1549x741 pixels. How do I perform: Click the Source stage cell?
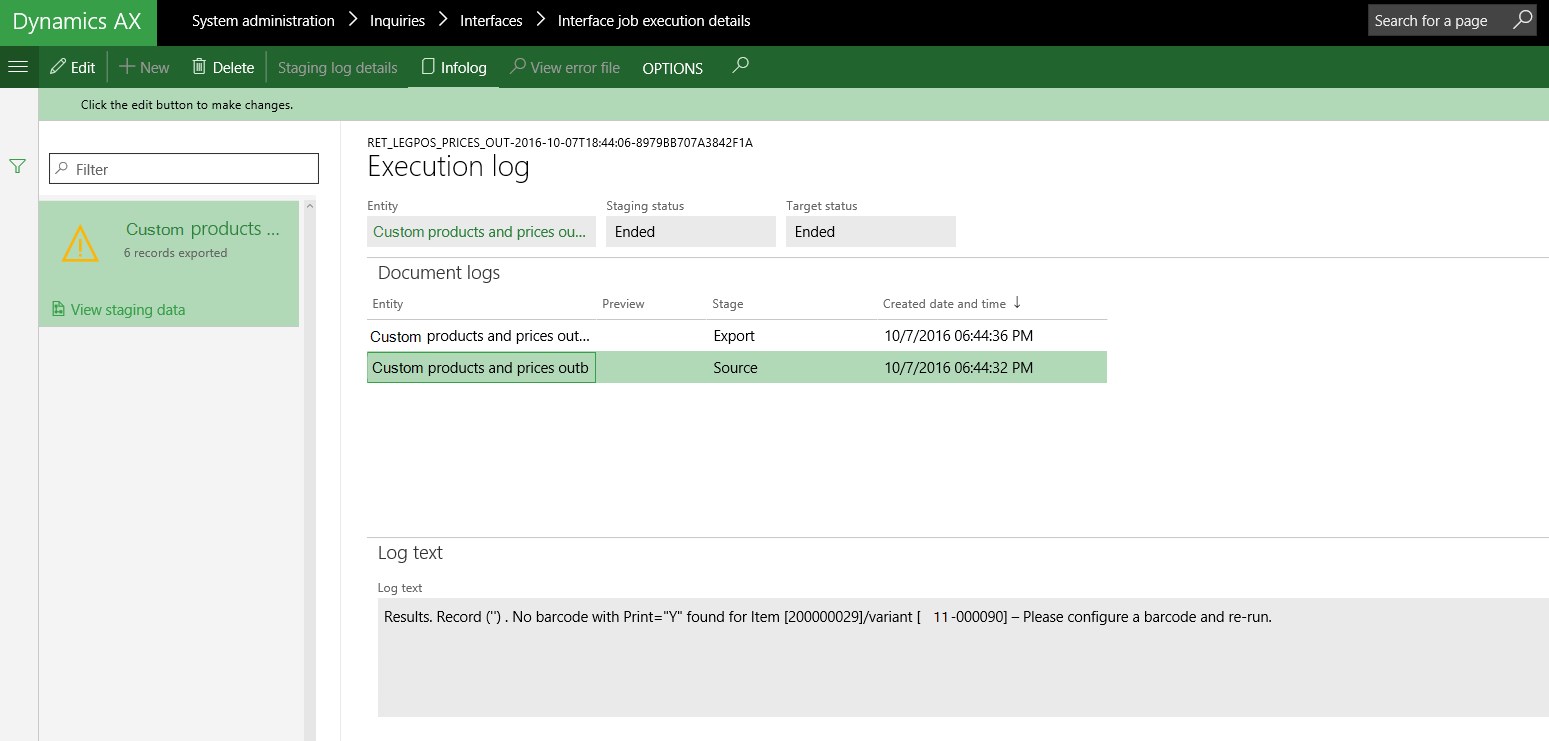(735, 368)
